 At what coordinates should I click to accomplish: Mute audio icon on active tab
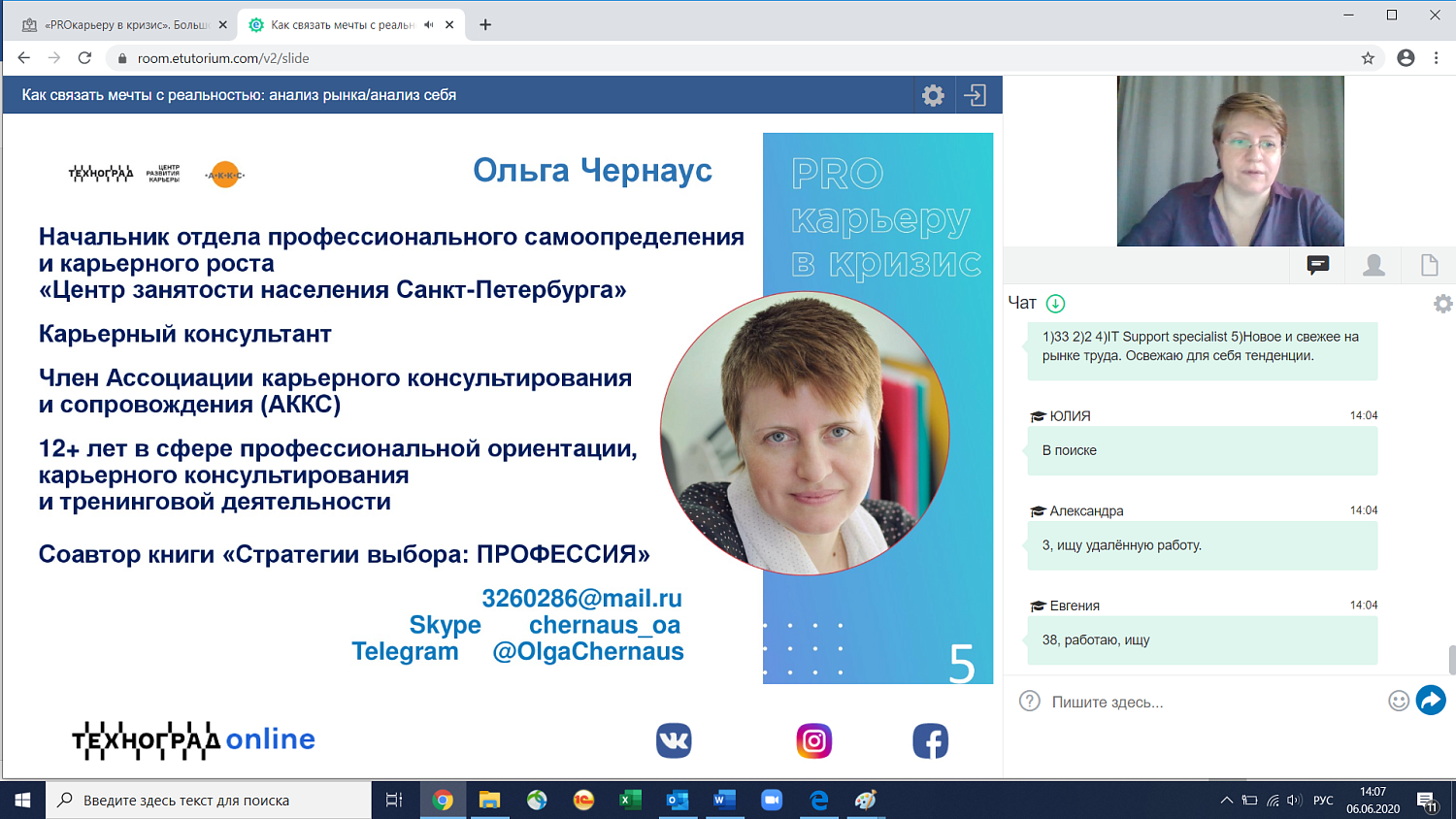[428, 25]
